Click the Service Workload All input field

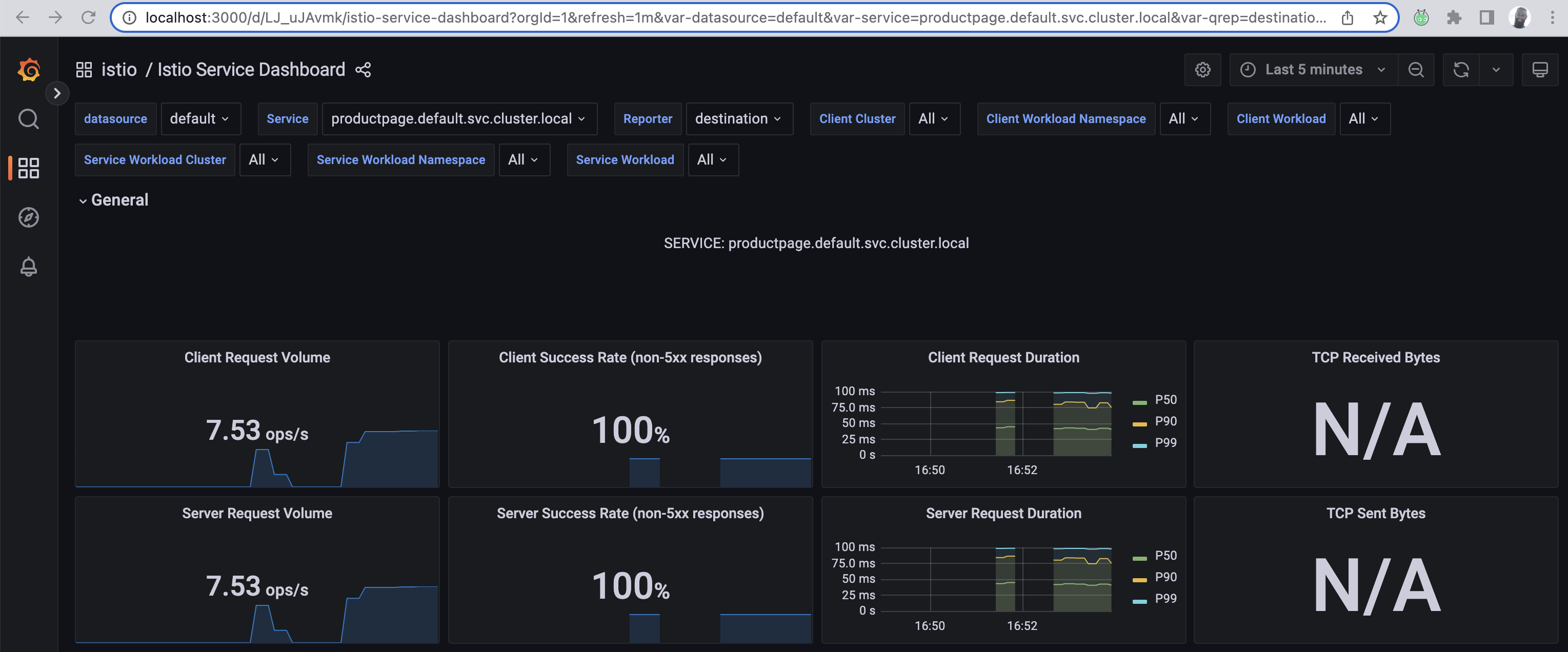click(712, 159)
